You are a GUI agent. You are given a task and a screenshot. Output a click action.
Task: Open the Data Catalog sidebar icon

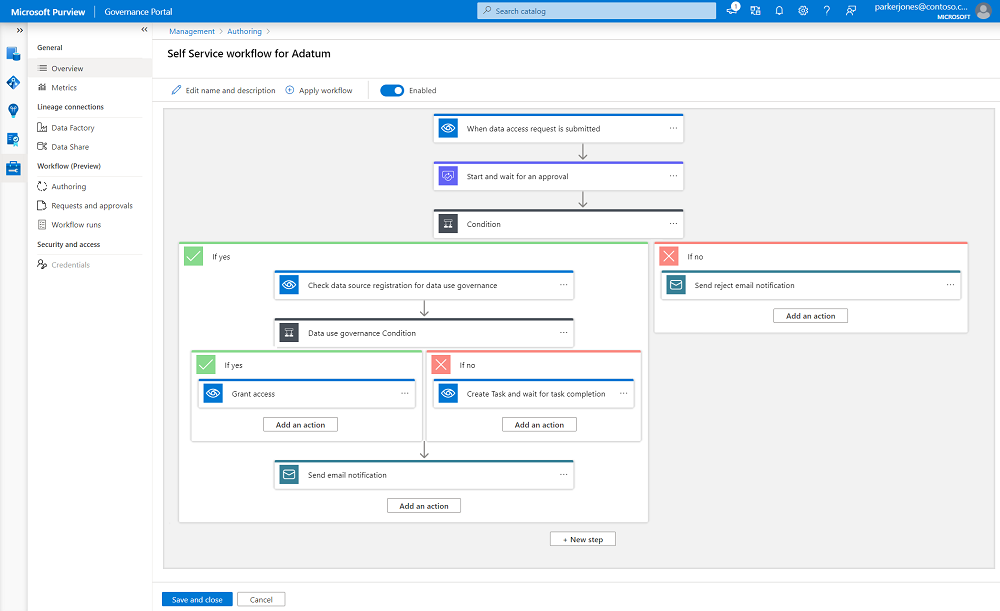(12, 53)
